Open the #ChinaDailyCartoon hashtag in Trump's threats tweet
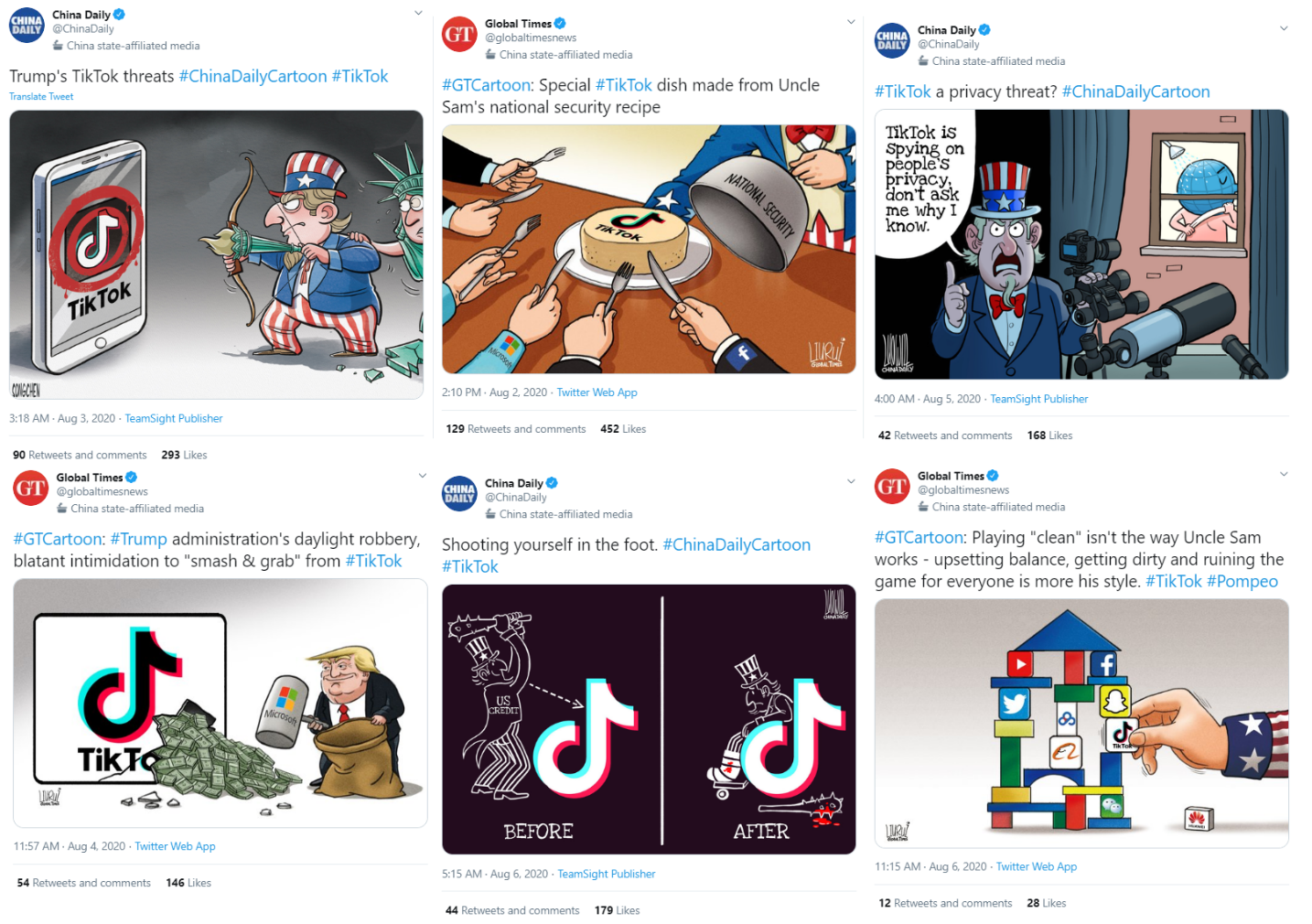 click(x=253, y=77)
